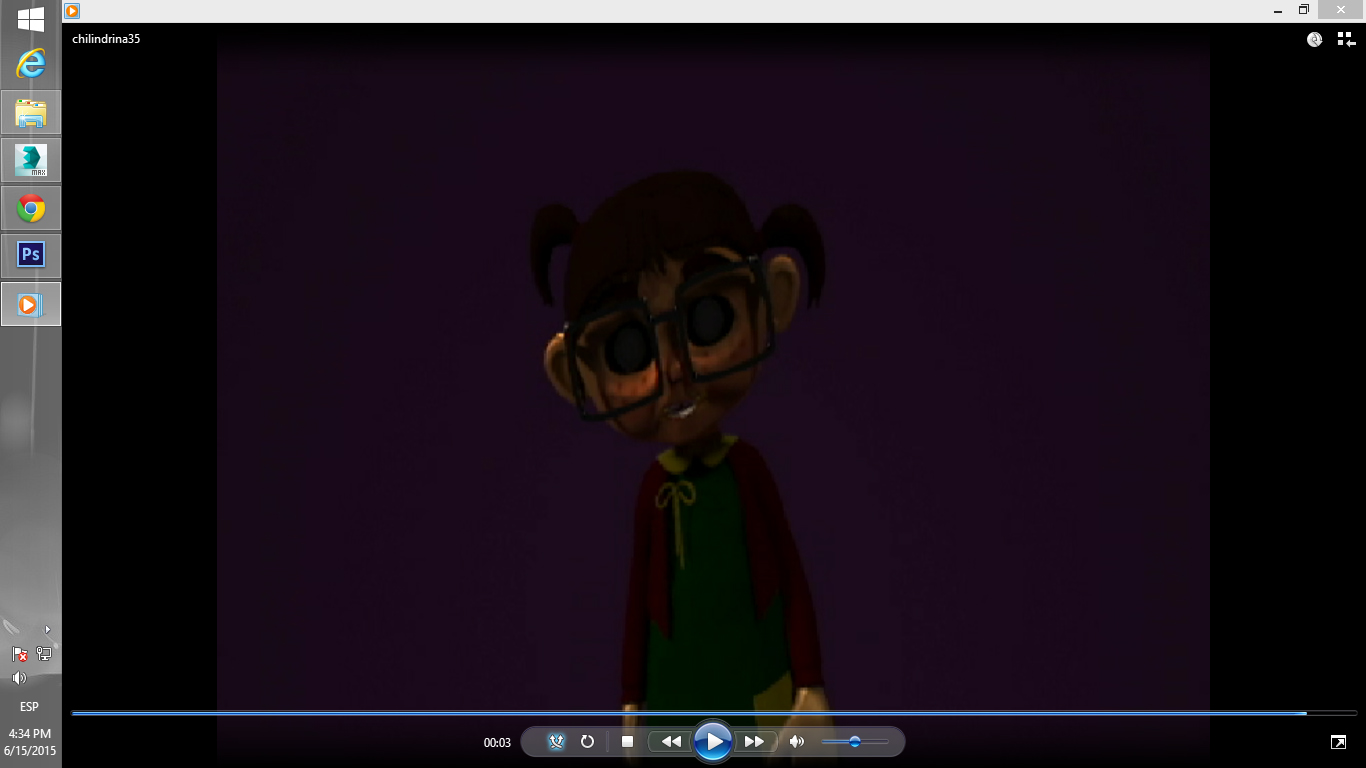This screenshot has width=1366, height=768.
Task: Click the ESP input language indicator
Action: click(30, 707)
